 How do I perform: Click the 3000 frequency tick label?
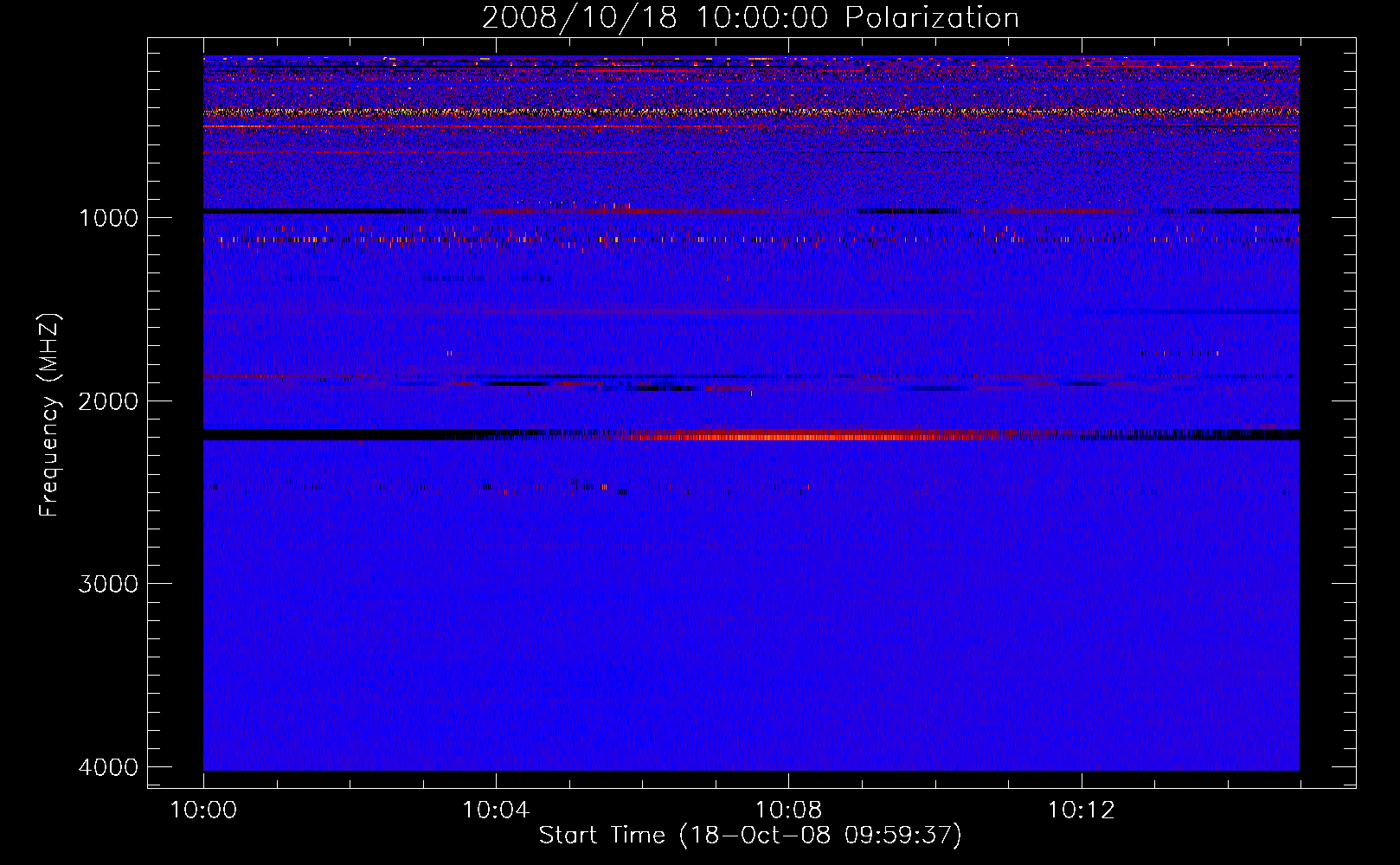[108, 584]
